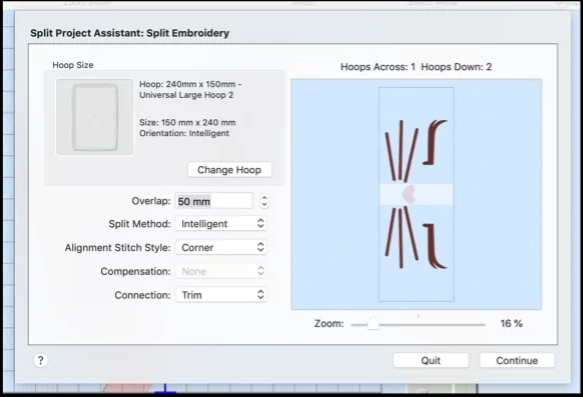Click the pink heart in overlap preview
This screenshot has width=583, height=397.
pos(409,194)
